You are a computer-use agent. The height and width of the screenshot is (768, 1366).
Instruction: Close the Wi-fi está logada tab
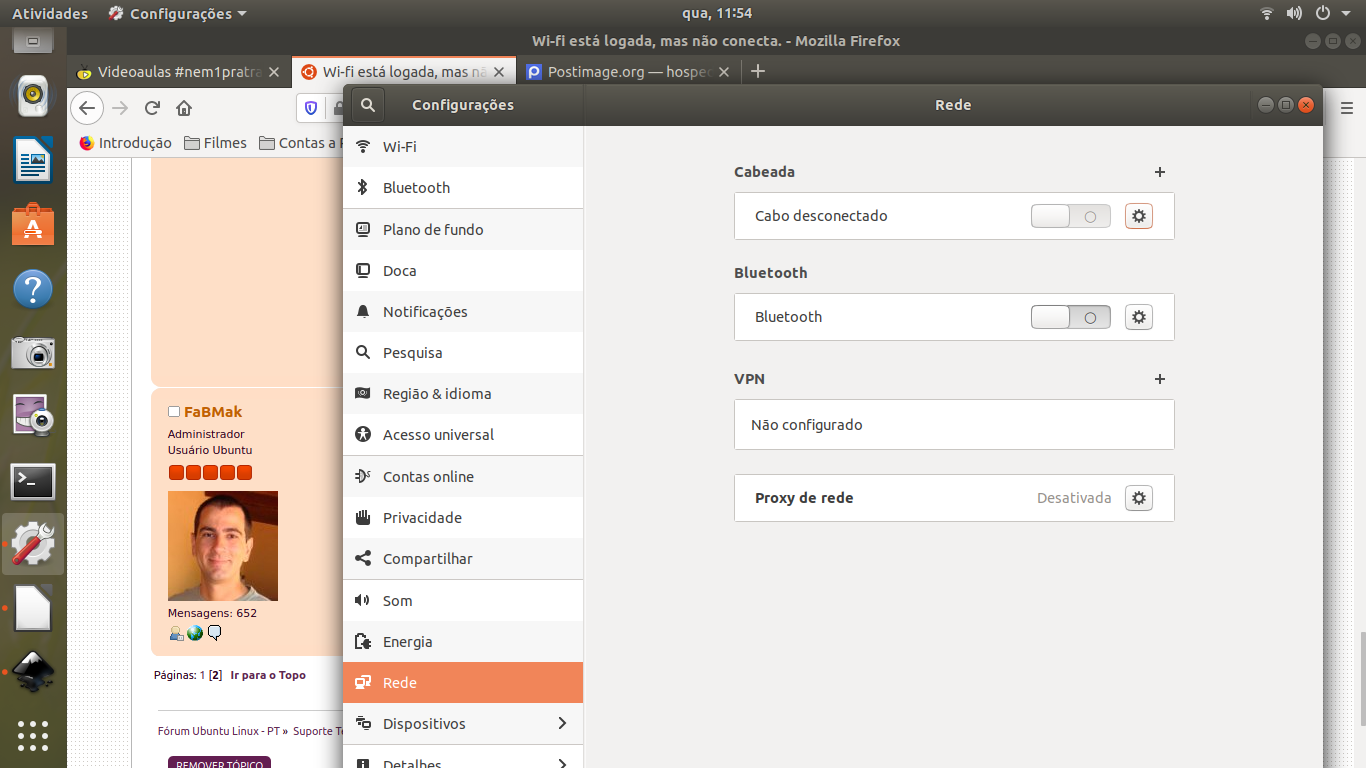(x=499, y=72)
